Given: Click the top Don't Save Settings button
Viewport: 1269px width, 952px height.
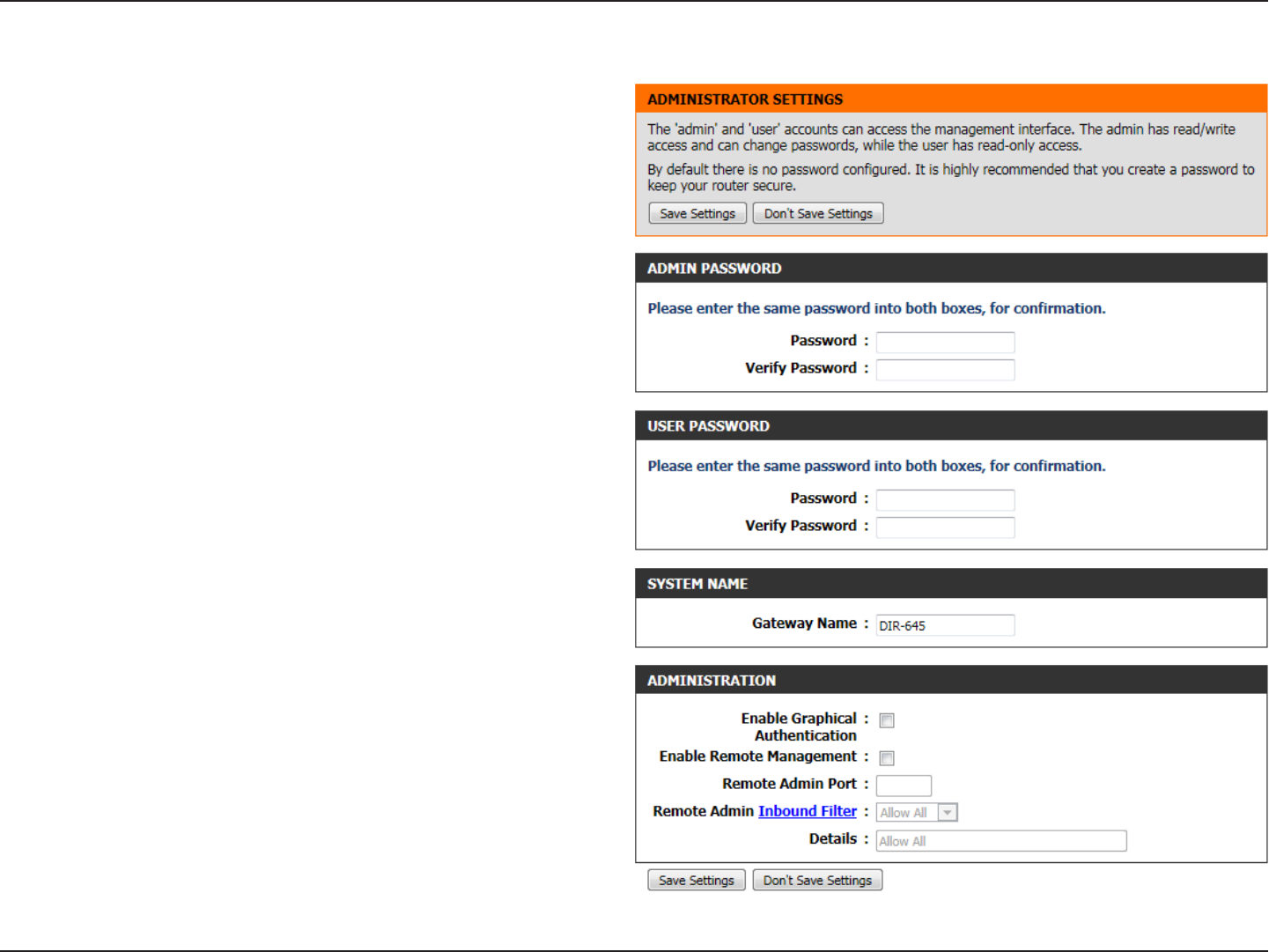Looking at the screenshot, I should pyautogui.click(x=818, y=214).
